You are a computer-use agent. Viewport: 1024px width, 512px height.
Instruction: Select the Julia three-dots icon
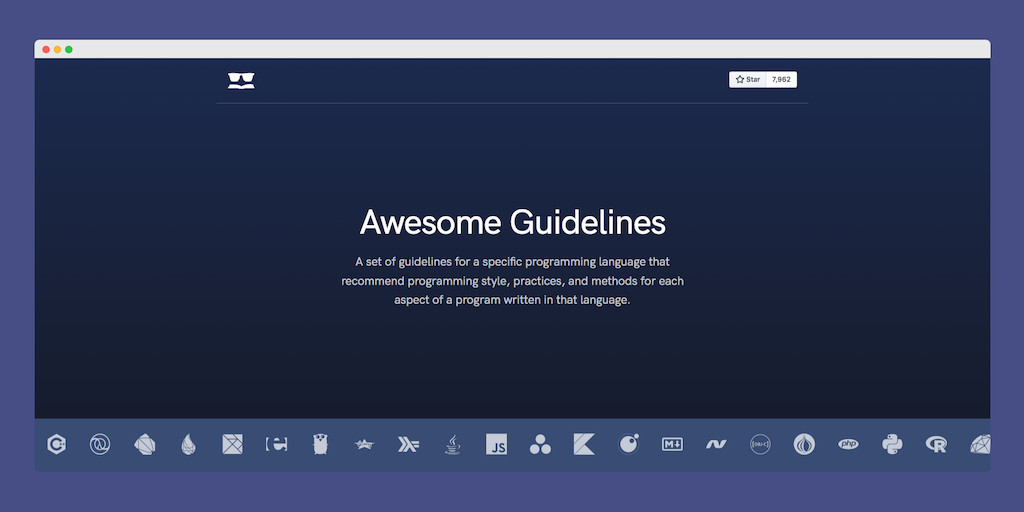pyautogui.click(x=540, y=445)
